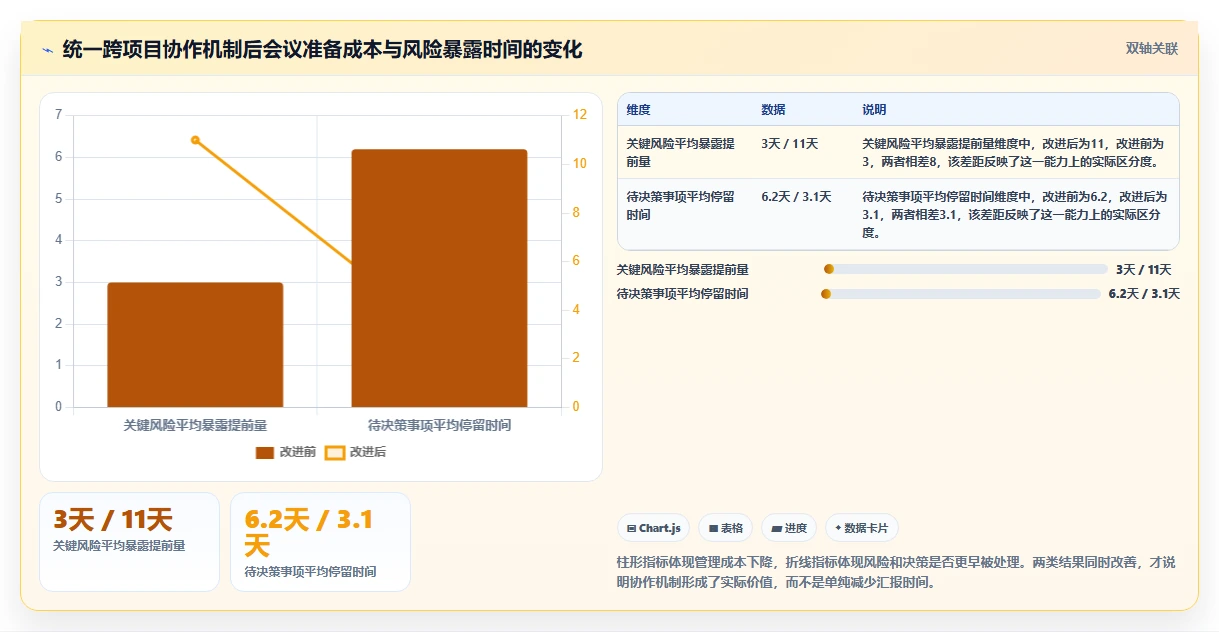
Task: Click progress value label 6.2天 / 3.1天
Action: point(1144,294)
